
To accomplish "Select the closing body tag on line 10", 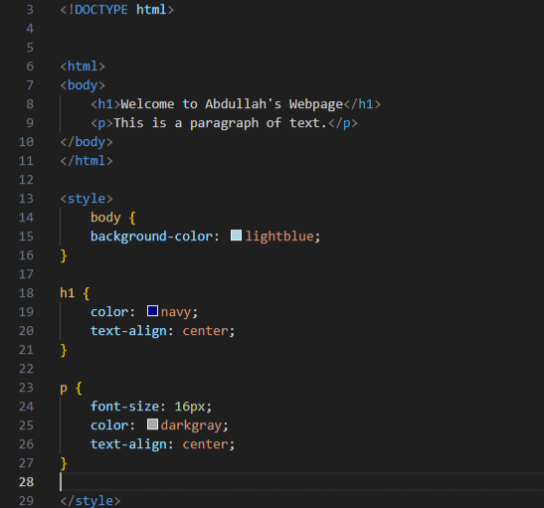I will coord(86,142).
